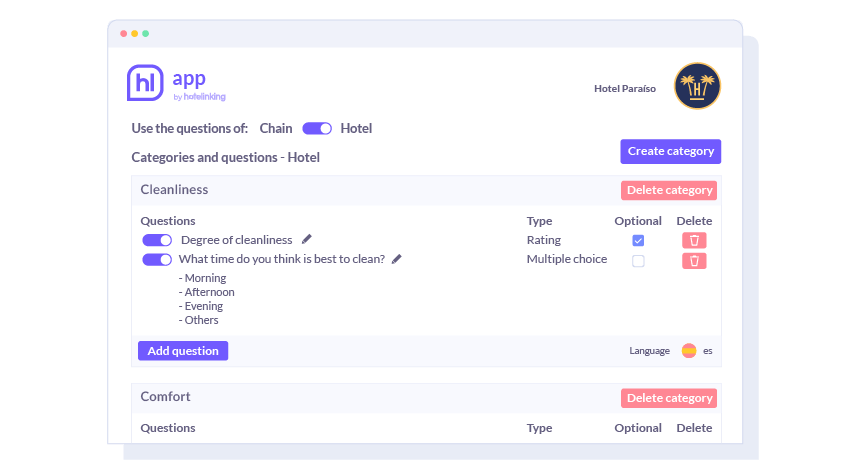Open the Hotel Paraíso avatar icon
Viewport: 850px width, 468px height.
[697, 87]
